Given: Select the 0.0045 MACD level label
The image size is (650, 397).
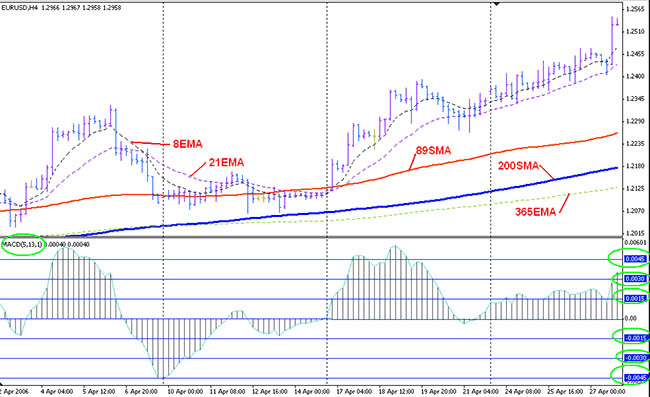Looking at the screenshot, I should [x=635, y=259].
